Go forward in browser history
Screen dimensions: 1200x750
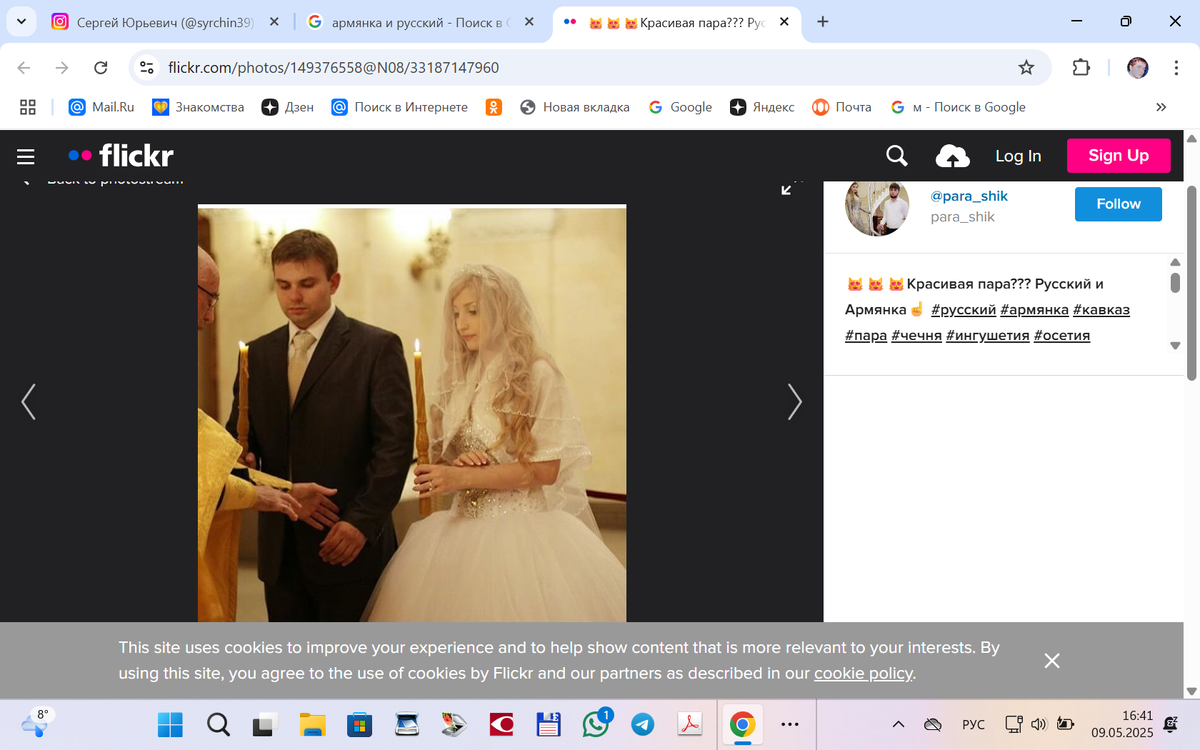(62, 68)
